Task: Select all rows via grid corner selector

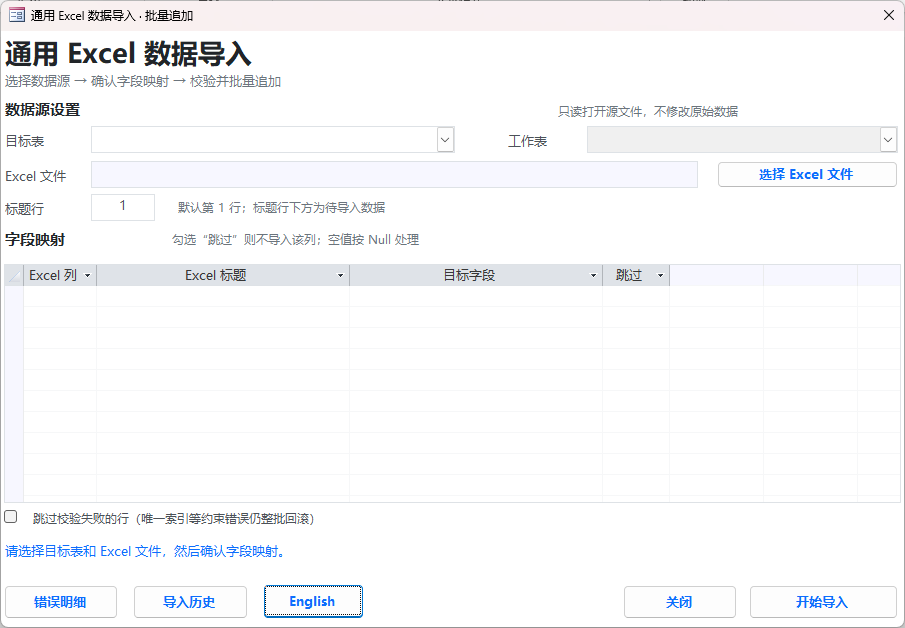Action: 14,275
